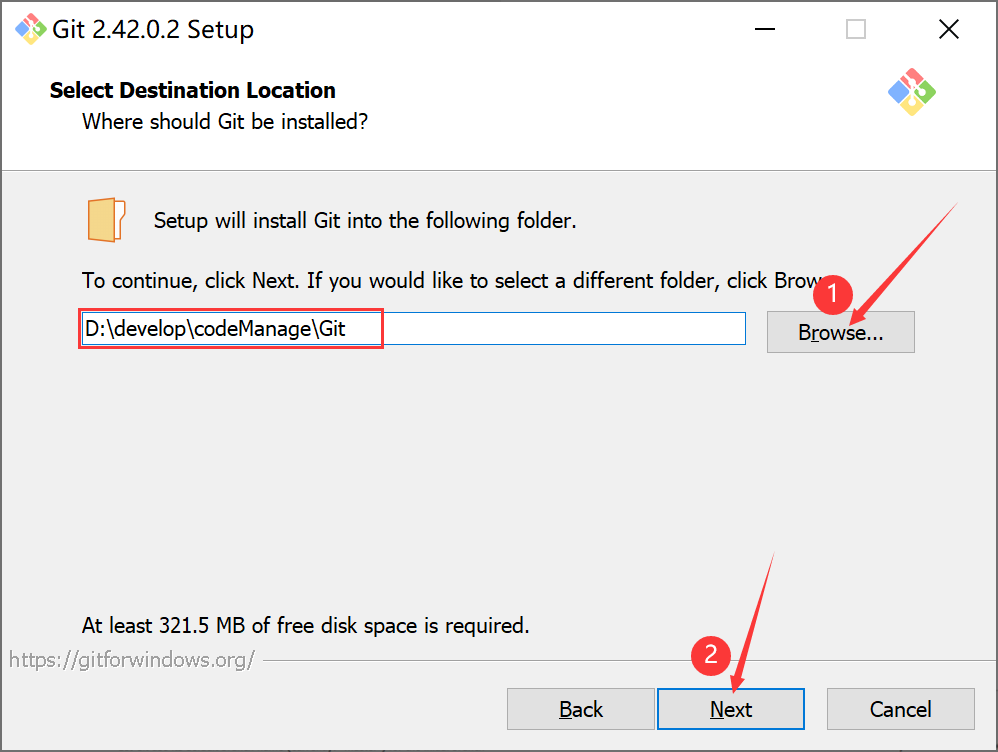Cancel the Git setup
The image size is (998, 752).
click(901, 709)
